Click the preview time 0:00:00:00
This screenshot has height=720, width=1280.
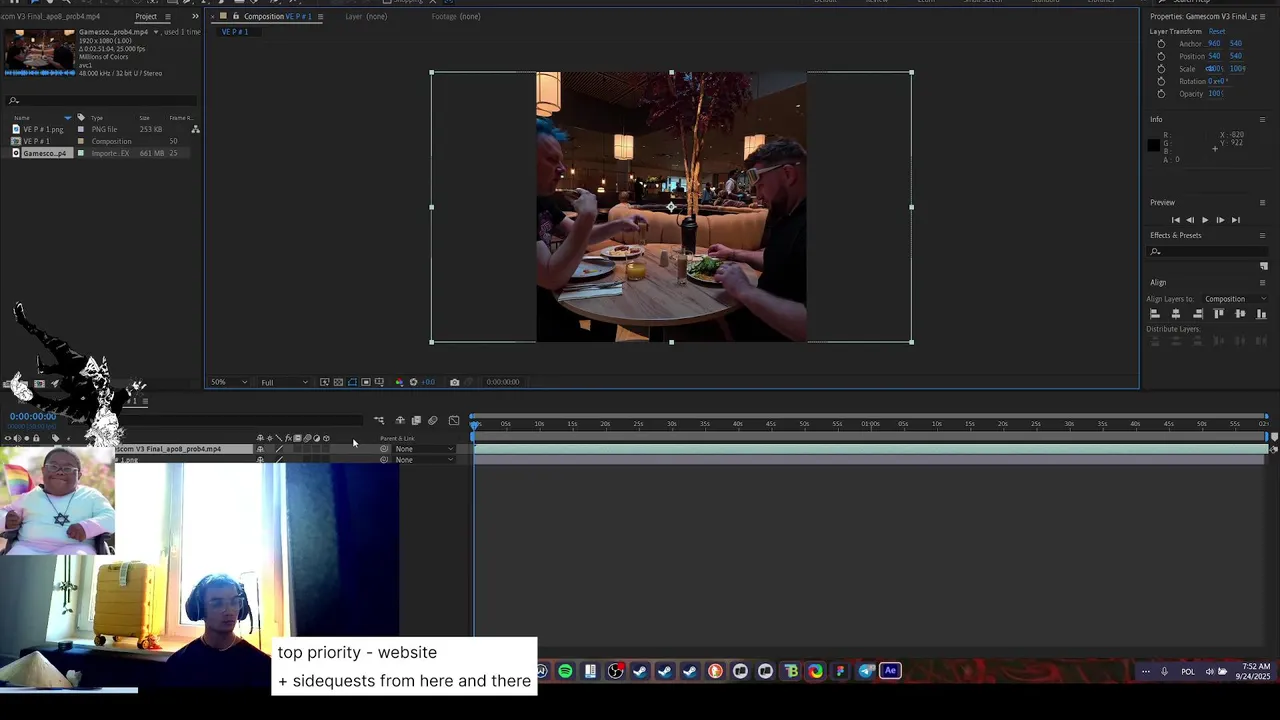[x=503, y=382]
